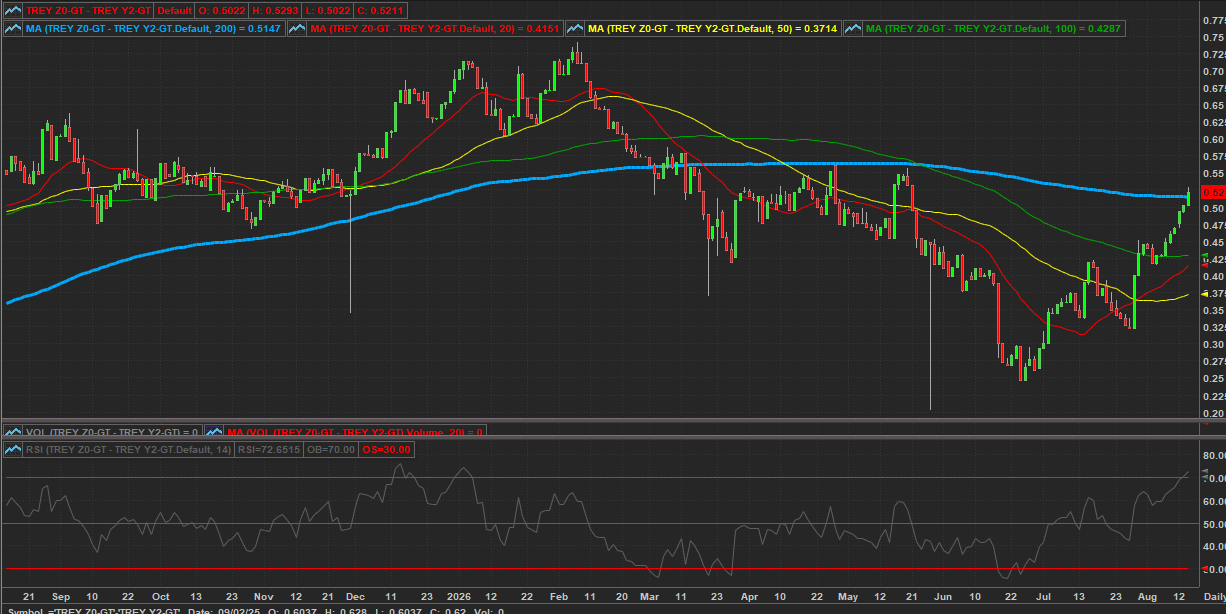Click the 2026 year label on time axis
The image size is (1226, 614).
pos(460,595)
